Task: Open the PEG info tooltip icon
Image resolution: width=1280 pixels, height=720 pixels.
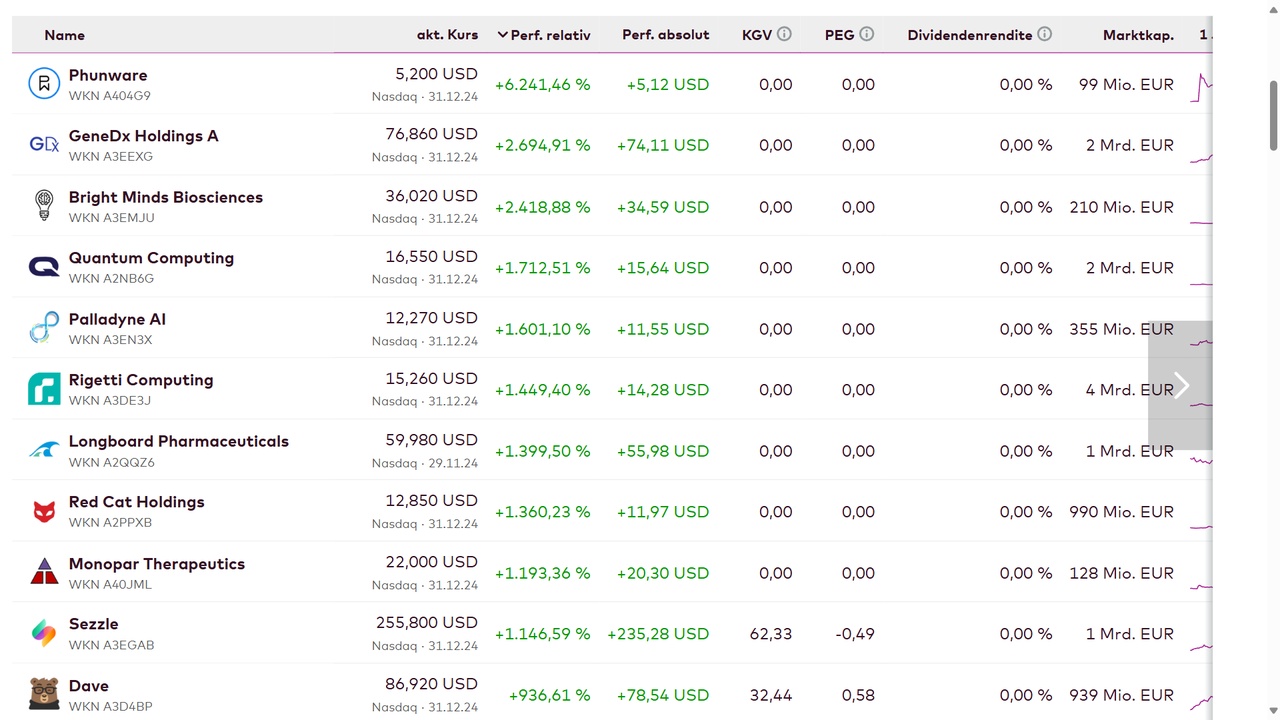Action: coord(866,34)
